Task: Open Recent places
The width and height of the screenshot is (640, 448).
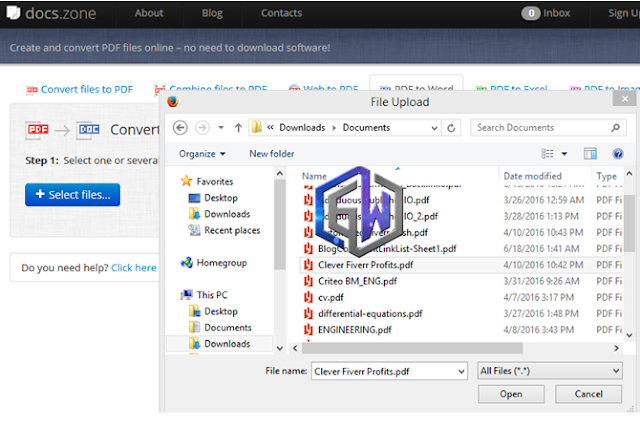Action: click(x=232, y=231)
